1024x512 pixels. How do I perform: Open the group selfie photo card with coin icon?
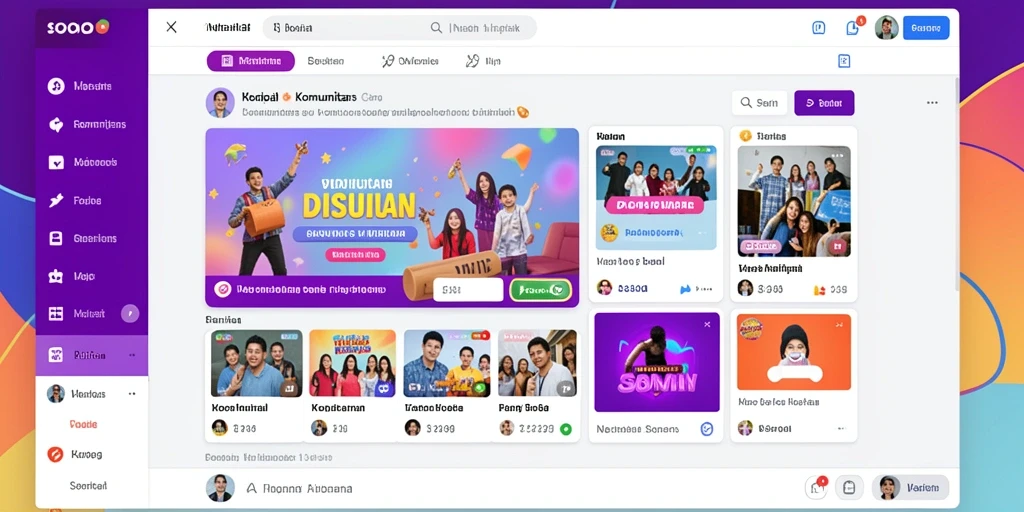click(x=794, y=201)
